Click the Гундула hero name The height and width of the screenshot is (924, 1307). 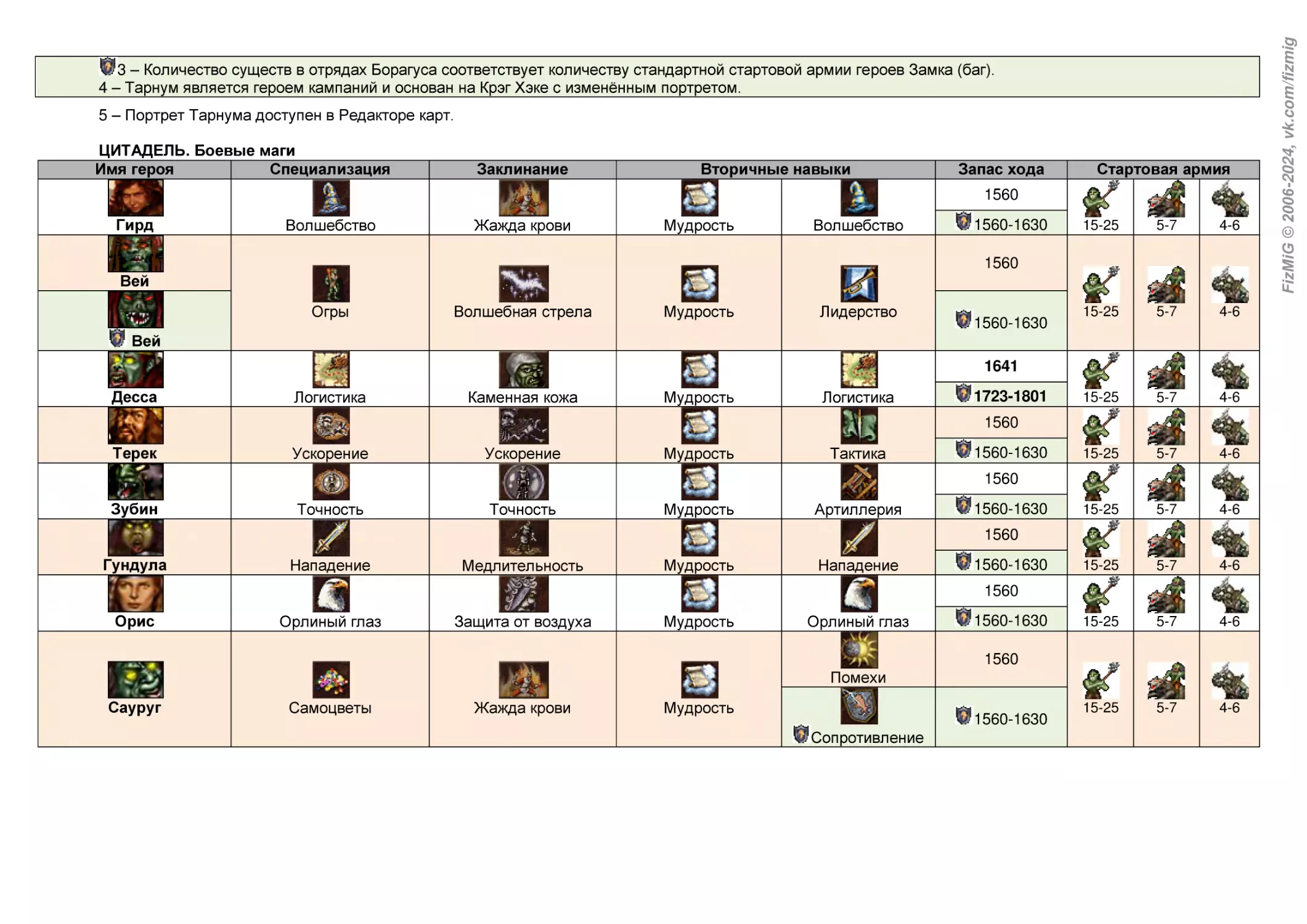(135, 565)
